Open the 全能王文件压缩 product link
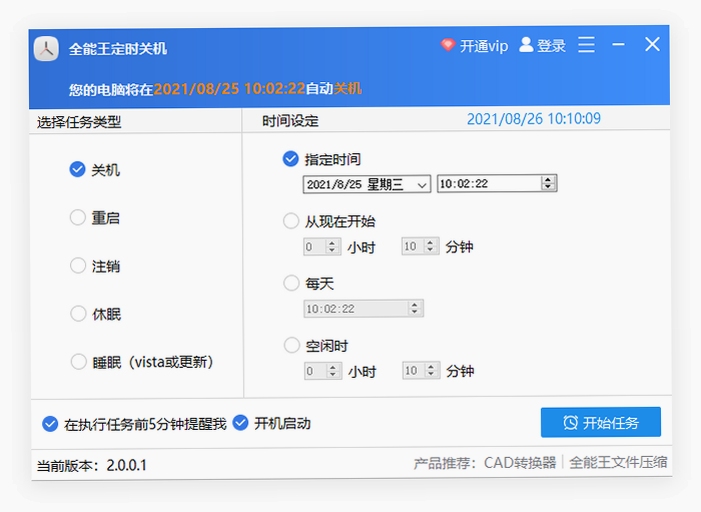 coord(618,462)
